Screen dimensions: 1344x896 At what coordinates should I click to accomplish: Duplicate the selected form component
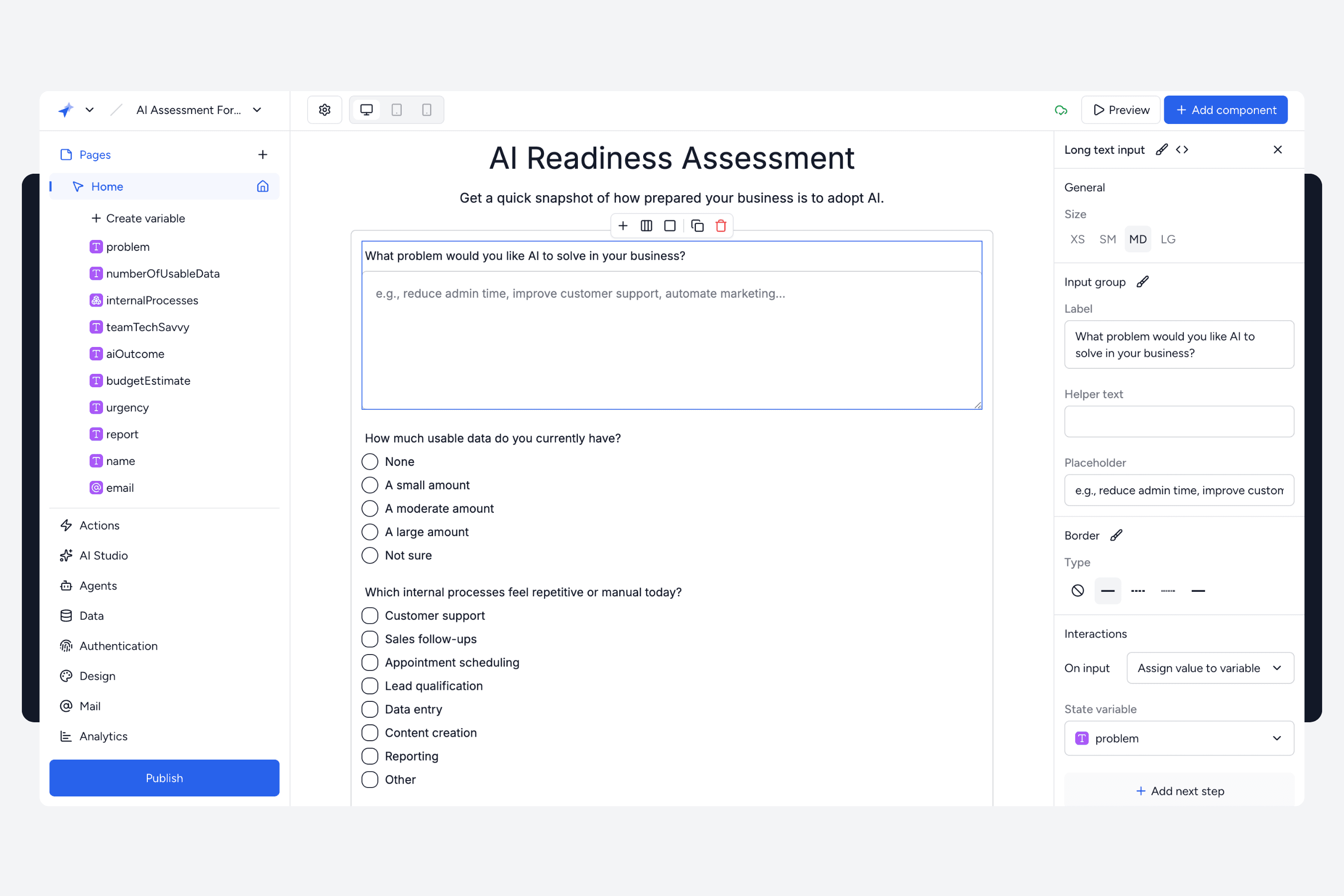click(x=697, y=225)
